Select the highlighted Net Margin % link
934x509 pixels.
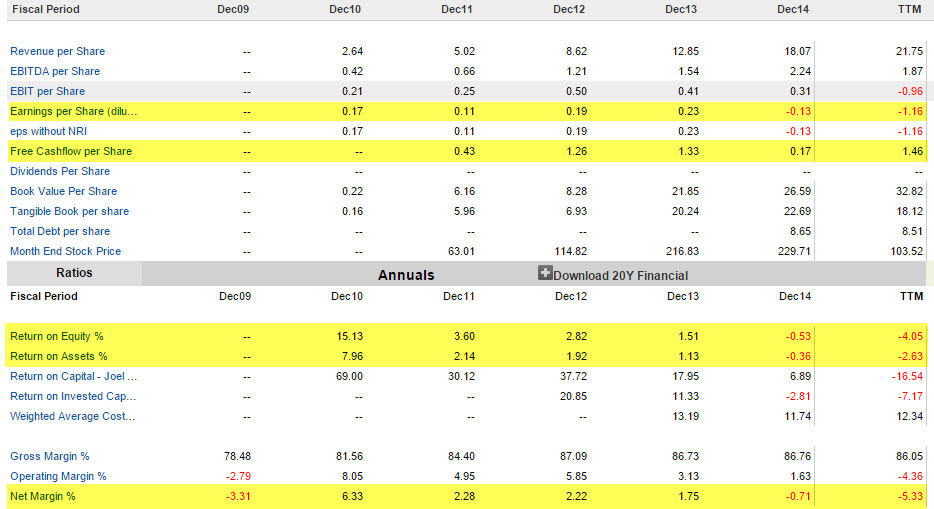43,496
